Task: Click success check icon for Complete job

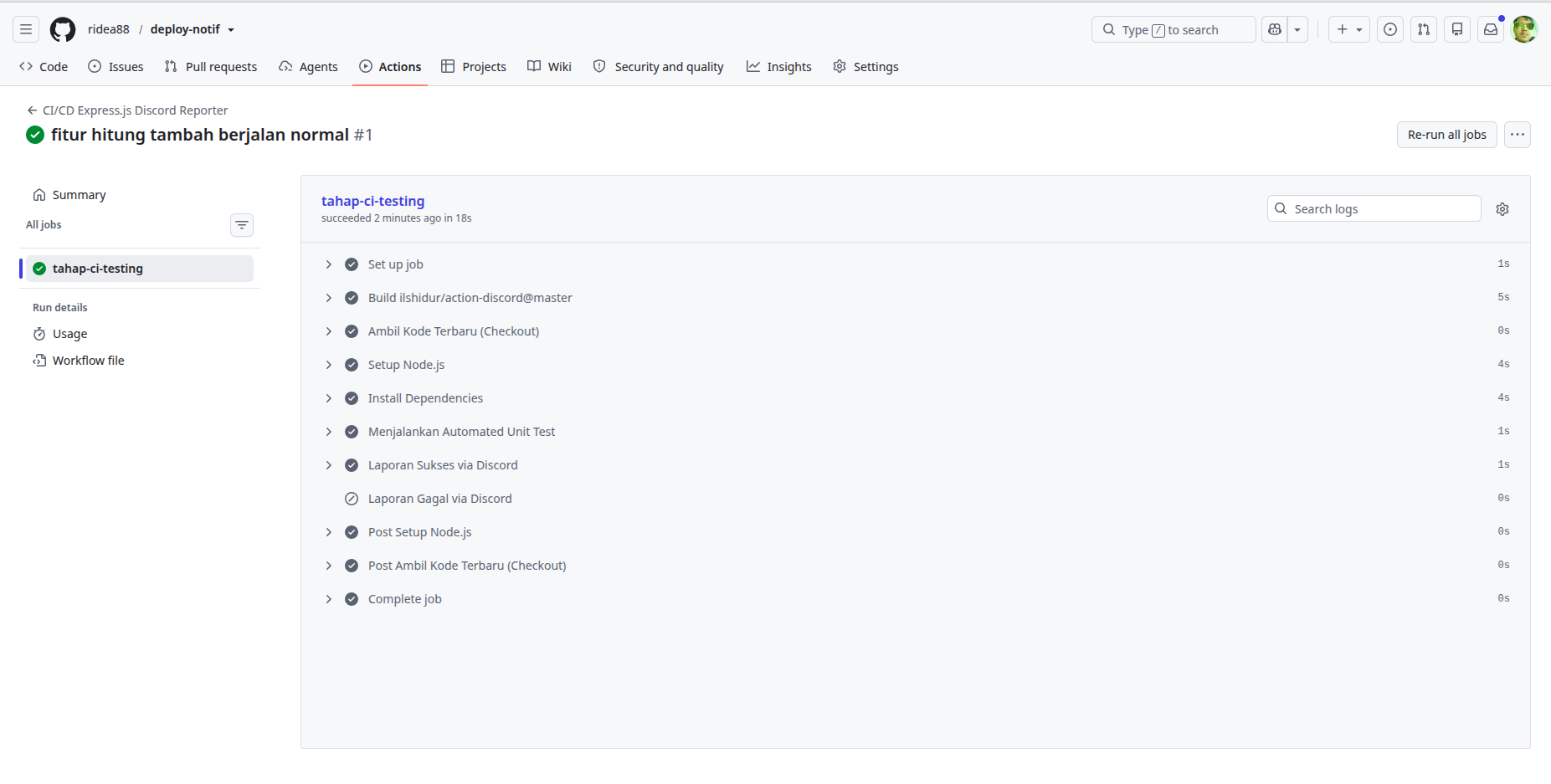Action: [x=352, y=599]
